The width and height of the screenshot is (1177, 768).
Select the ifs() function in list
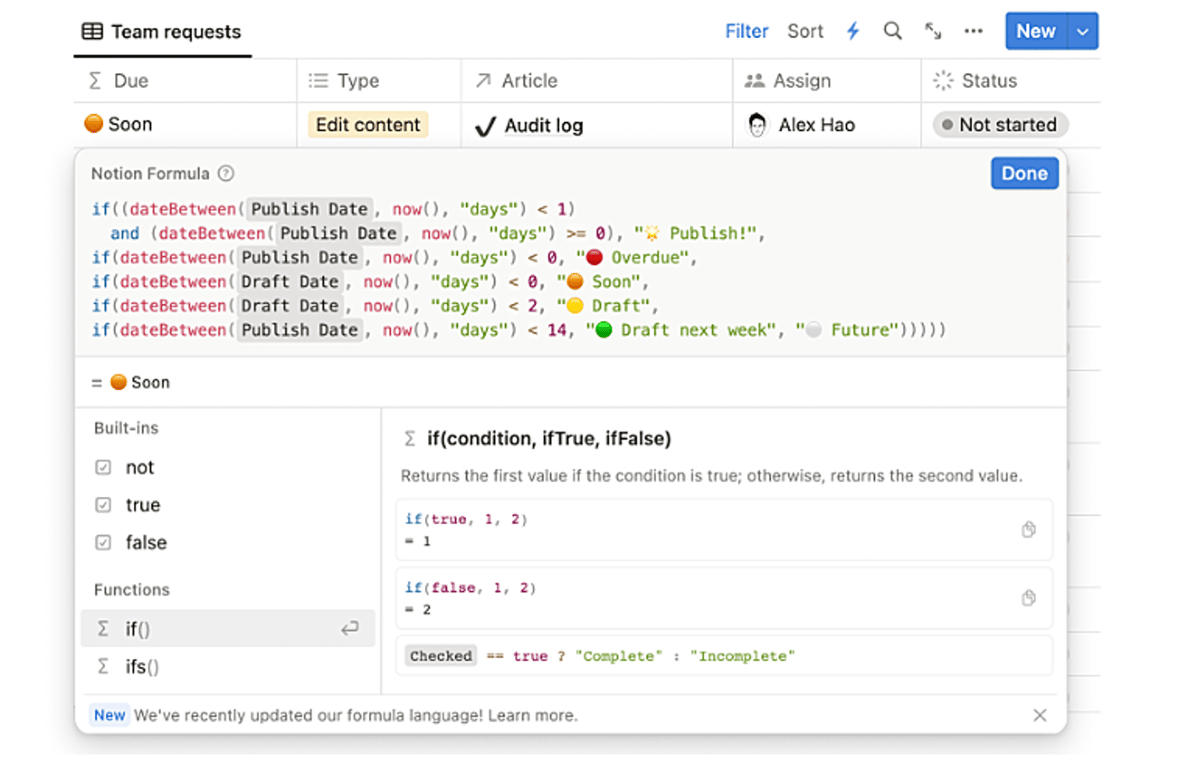pos(227,666)
